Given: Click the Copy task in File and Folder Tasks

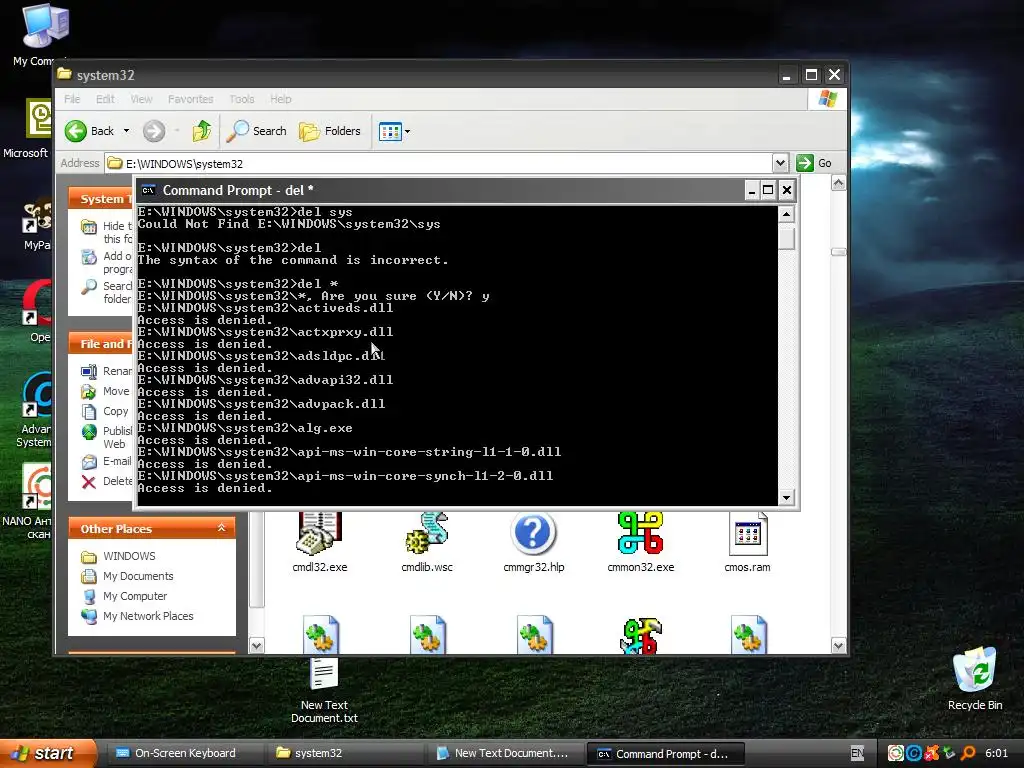Looking at the screenshot, I should 105,411.
